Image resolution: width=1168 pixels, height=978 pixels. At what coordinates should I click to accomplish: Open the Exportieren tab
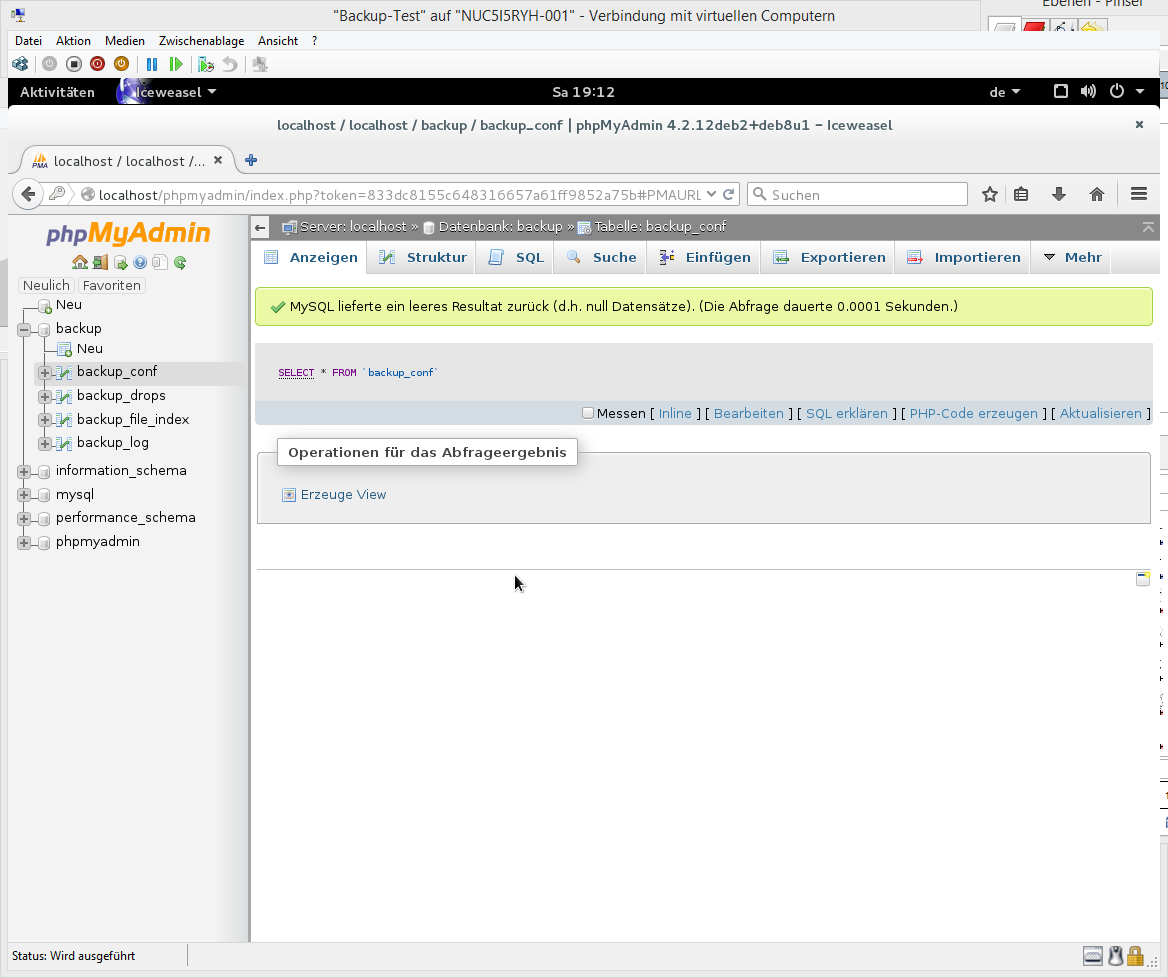coord(828,257)
